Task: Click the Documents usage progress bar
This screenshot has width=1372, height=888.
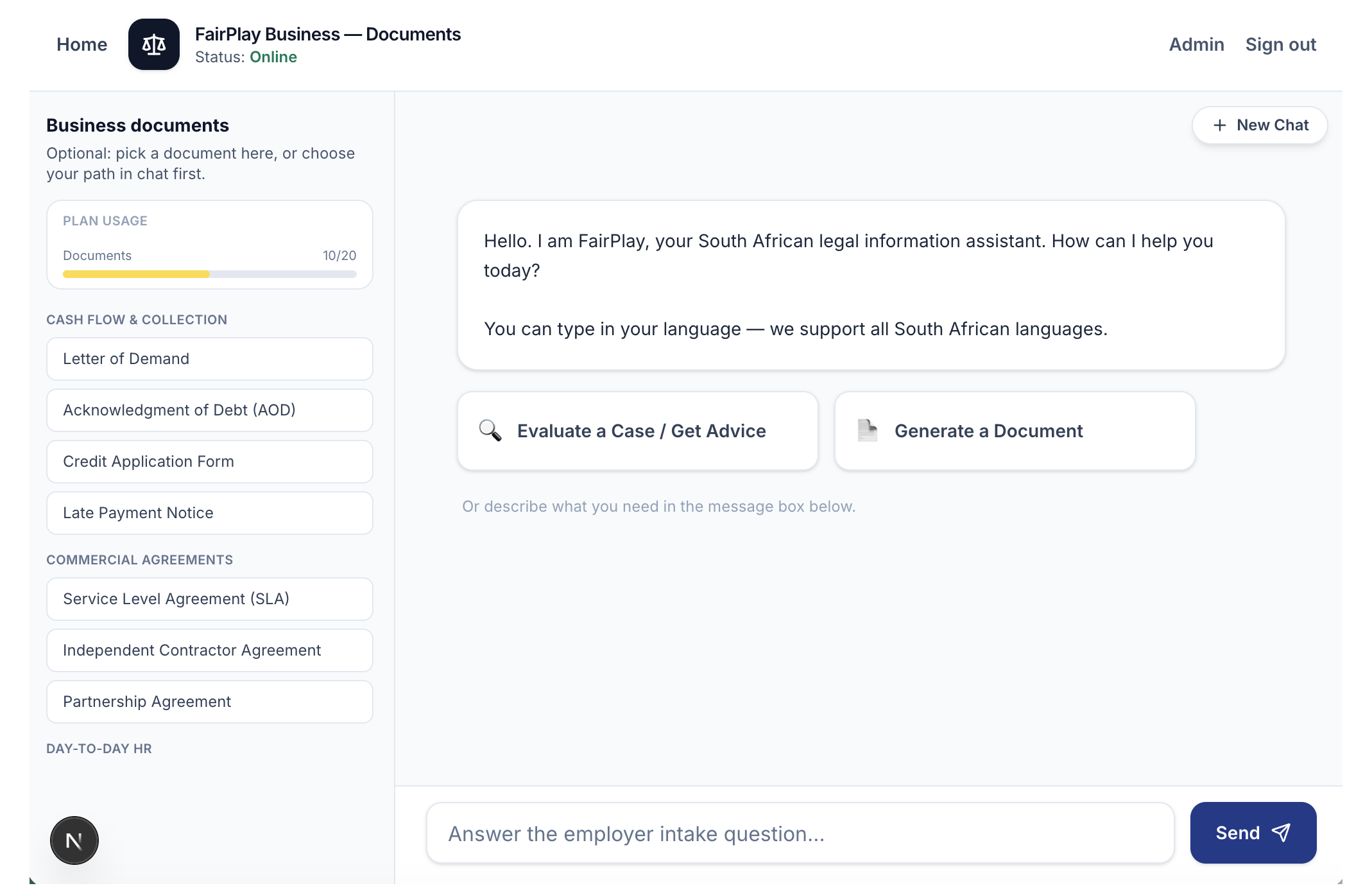Action: 210,274
